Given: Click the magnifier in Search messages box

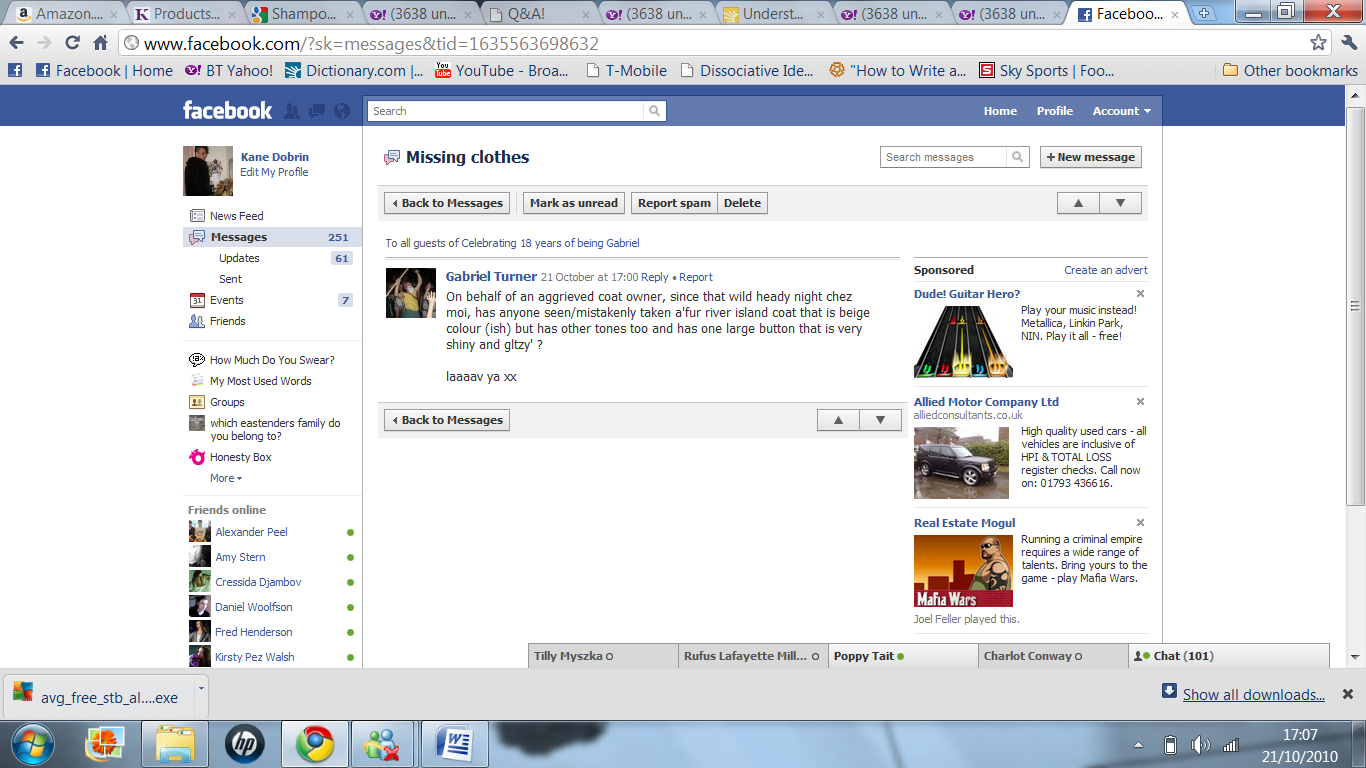Looking at the screenshot, I should click(x=1017, y=157).
